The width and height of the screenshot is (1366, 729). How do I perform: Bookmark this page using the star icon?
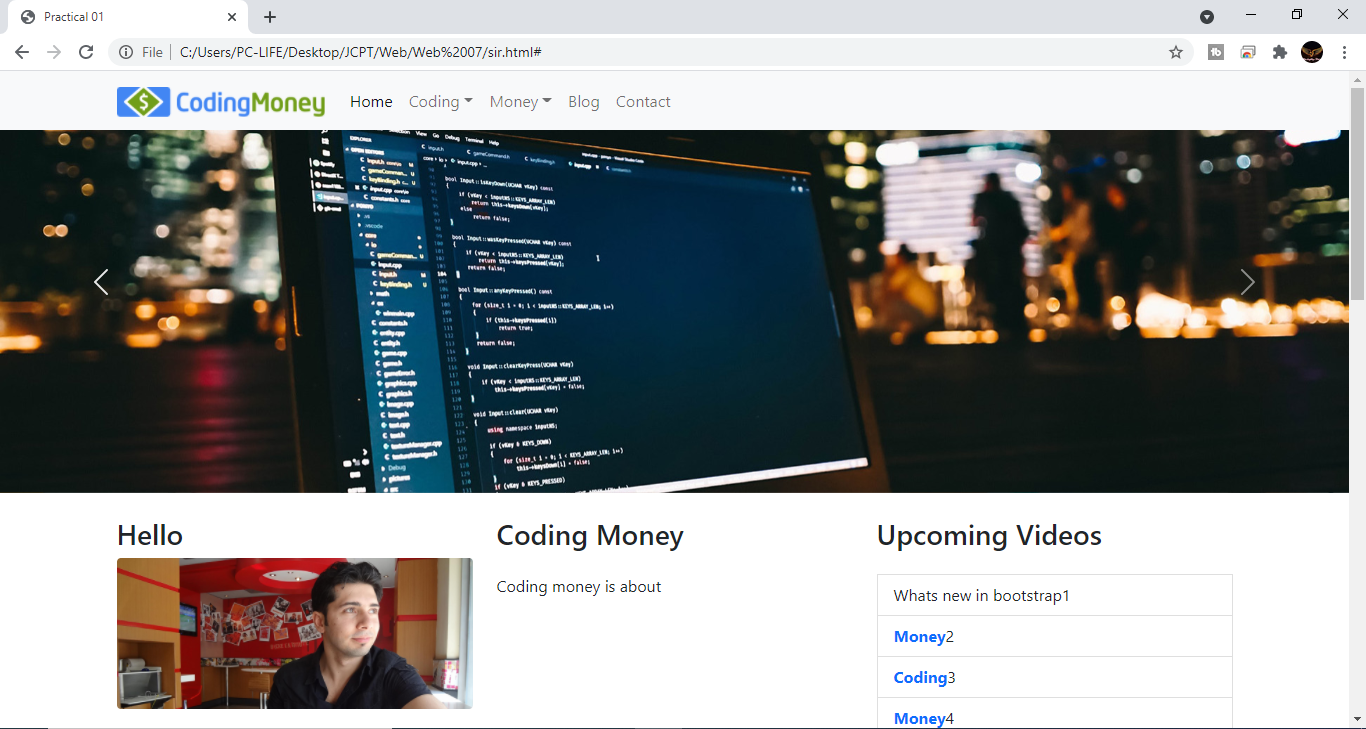[x=1176, y=51]
